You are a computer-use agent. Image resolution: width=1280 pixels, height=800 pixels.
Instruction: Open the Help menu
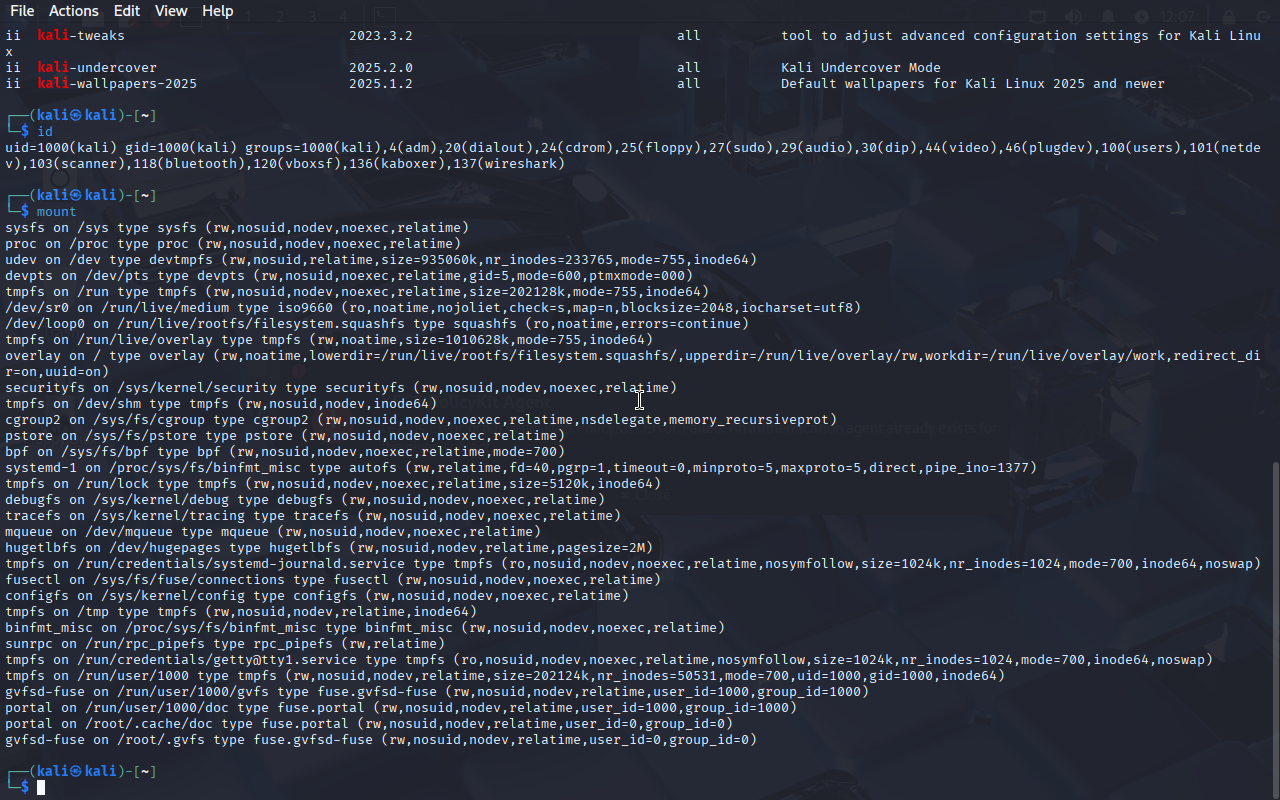218,11
